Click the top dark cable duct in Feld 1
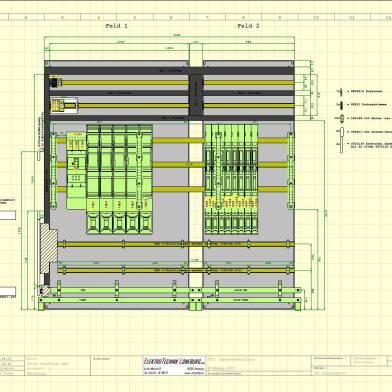Image resolution: width=392 pixels, height=392 pixels. pyautogui.click(x=116, y=71)
